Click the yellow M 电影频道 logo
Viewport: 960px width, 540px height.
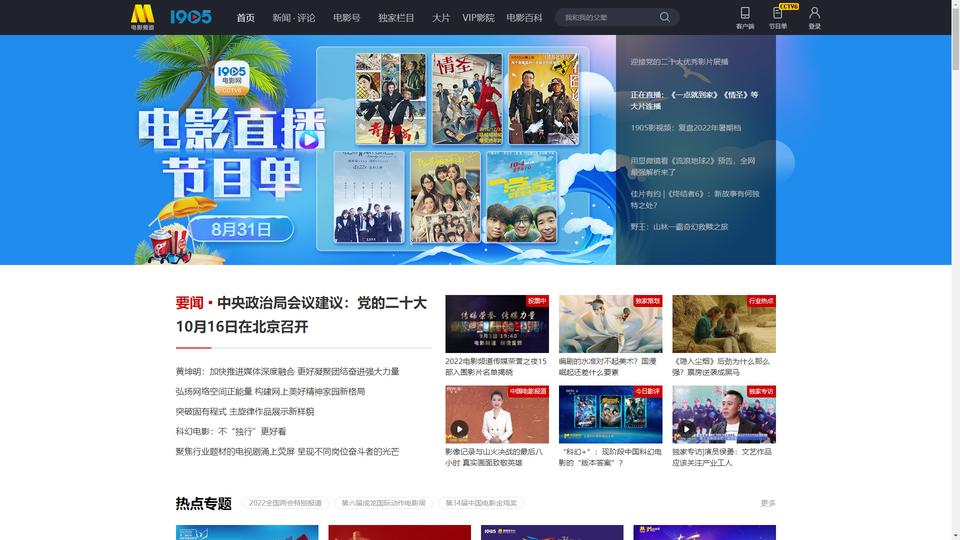click(142, 17)
